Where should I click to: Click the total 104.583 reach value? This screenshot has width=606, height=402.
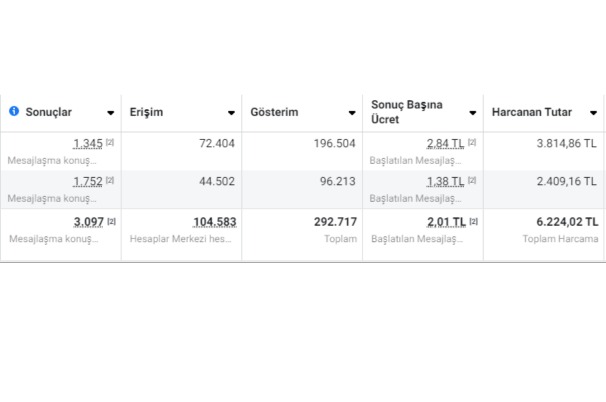click(215, 222)
